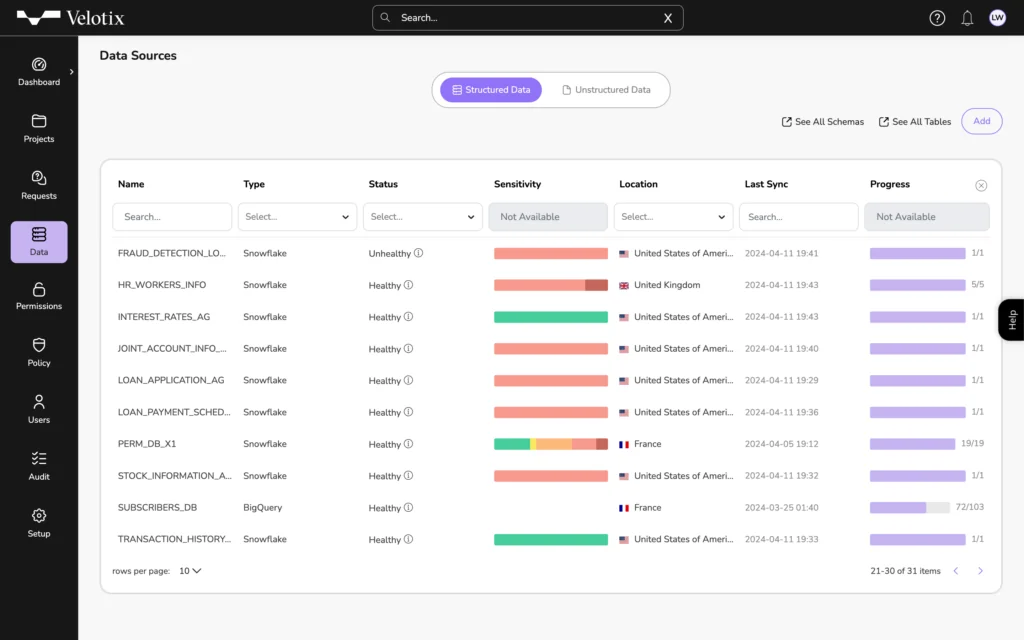This screenshot has height=640, width=1024.
Task: Click the SUBSCRIBERS_DB progress bar
Action: [910, 507]
